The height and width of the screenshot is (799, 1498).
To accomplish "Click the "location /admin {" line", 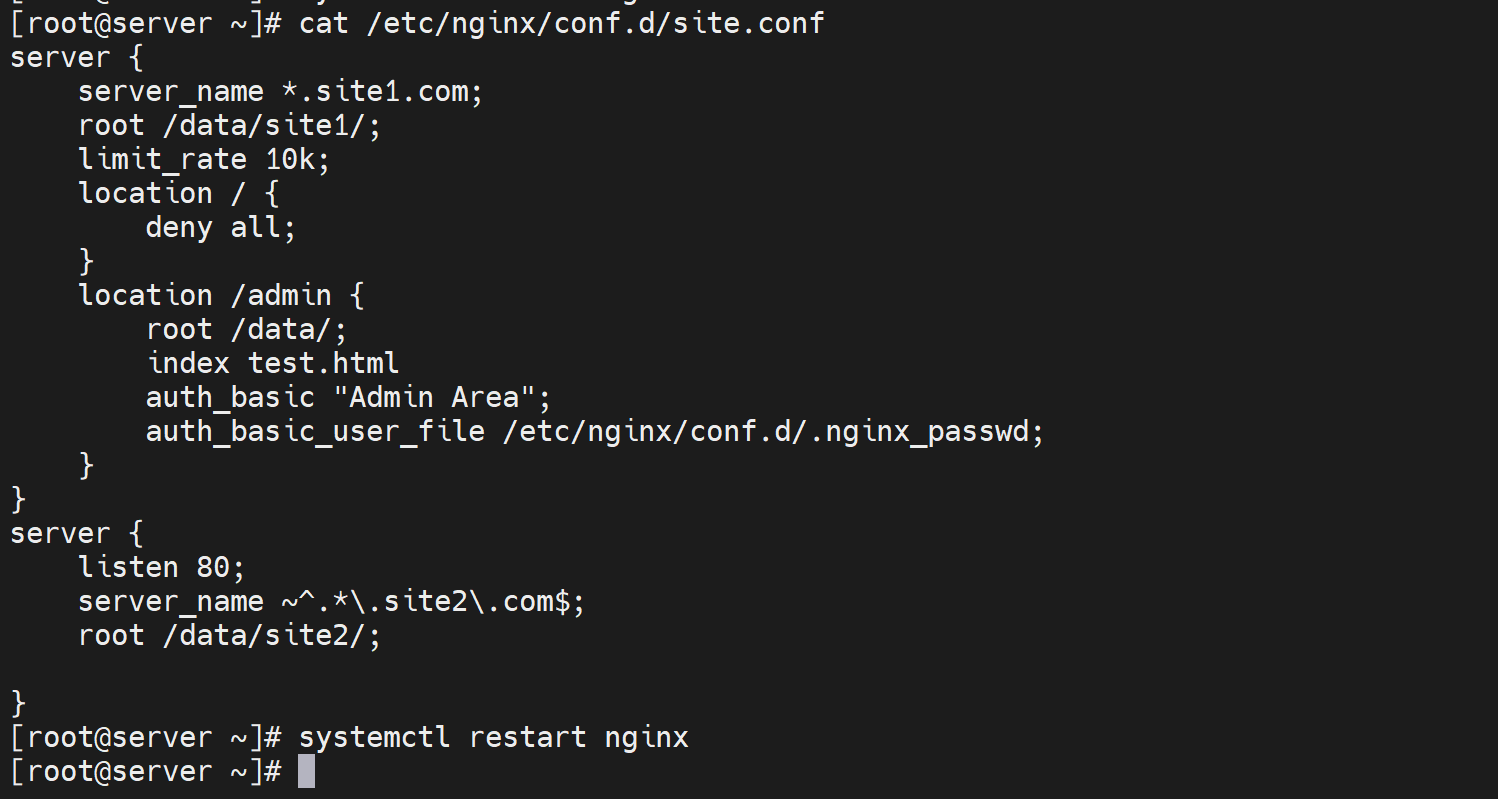I will [221, 295].
